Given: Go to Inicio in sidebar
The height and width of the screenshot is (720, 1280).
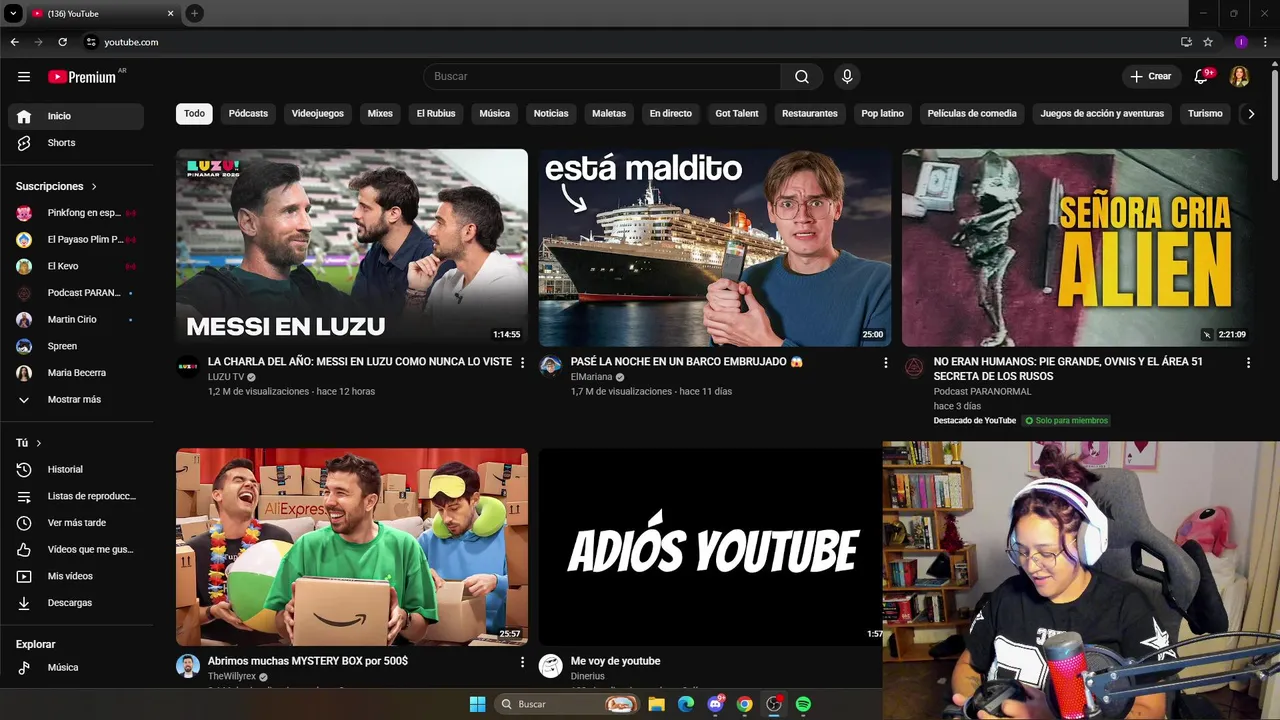Looking at the screenshot, I should tap(76, 116).
